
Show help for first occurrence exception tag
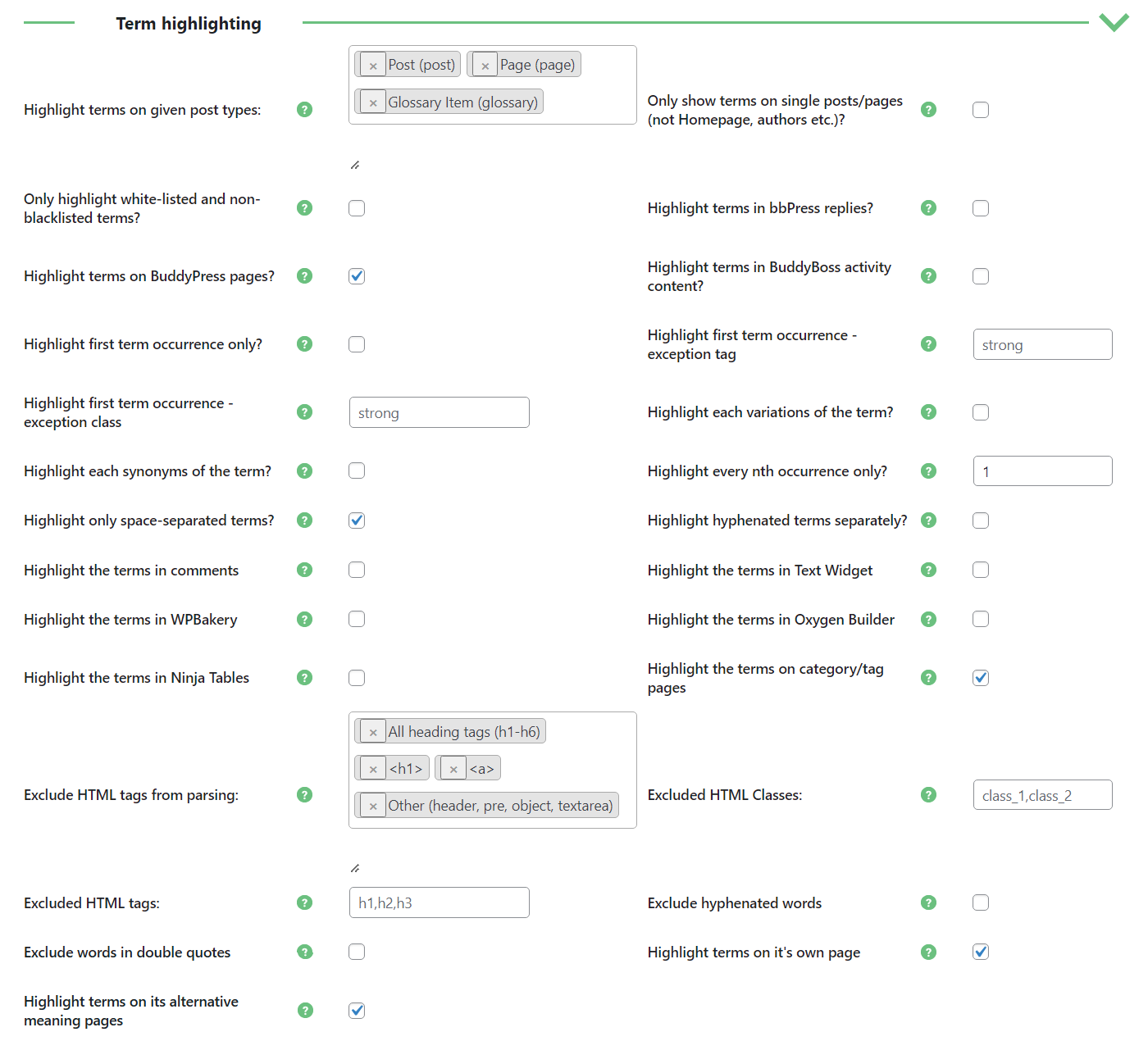[x=928, y=343]
